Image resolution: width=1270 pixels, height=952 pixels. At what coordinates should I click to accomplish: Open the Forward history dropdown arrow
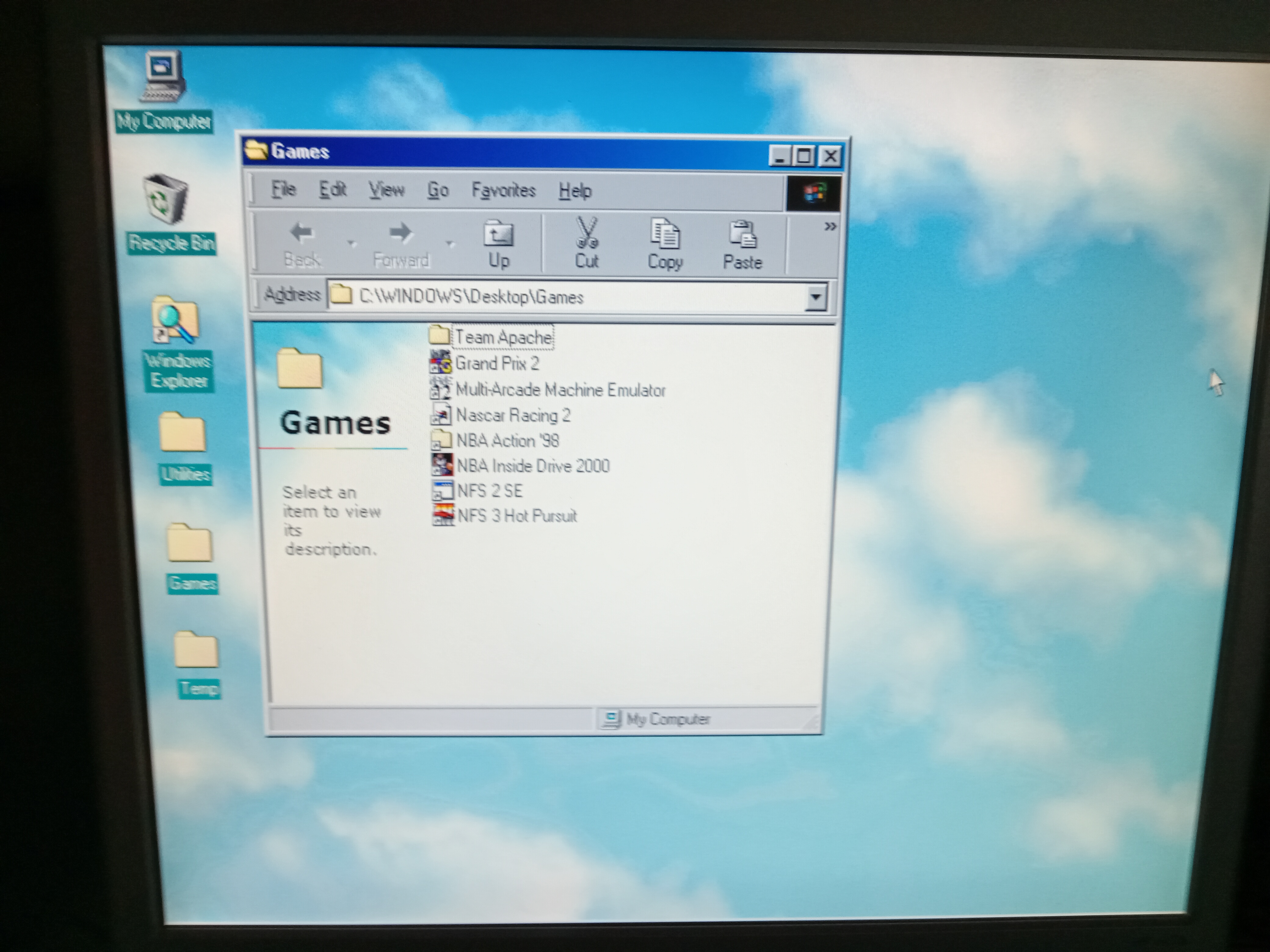click(x=450, y=243)
